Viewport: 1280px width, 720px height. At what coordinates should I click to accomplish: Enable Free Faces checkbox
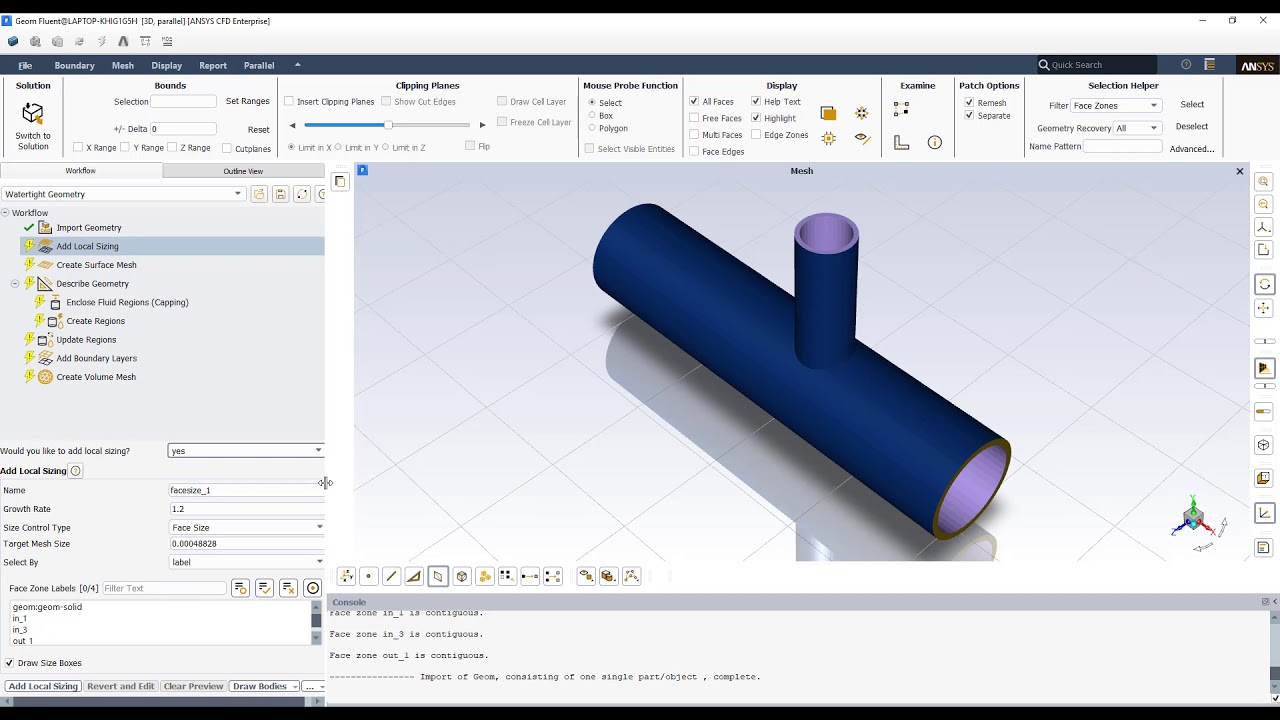click(x=694, y=118)
